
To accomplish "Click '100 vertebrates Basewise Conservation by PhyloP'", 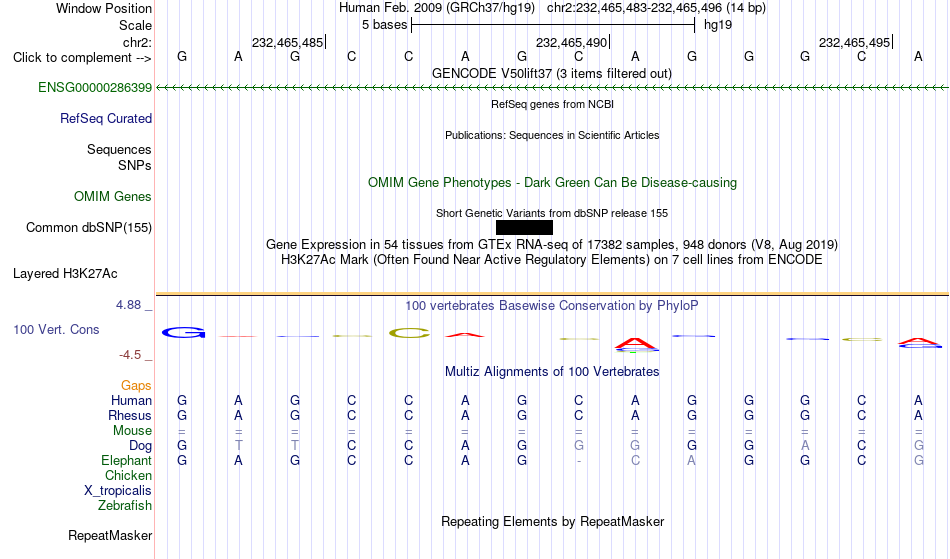I will point(552,305).
